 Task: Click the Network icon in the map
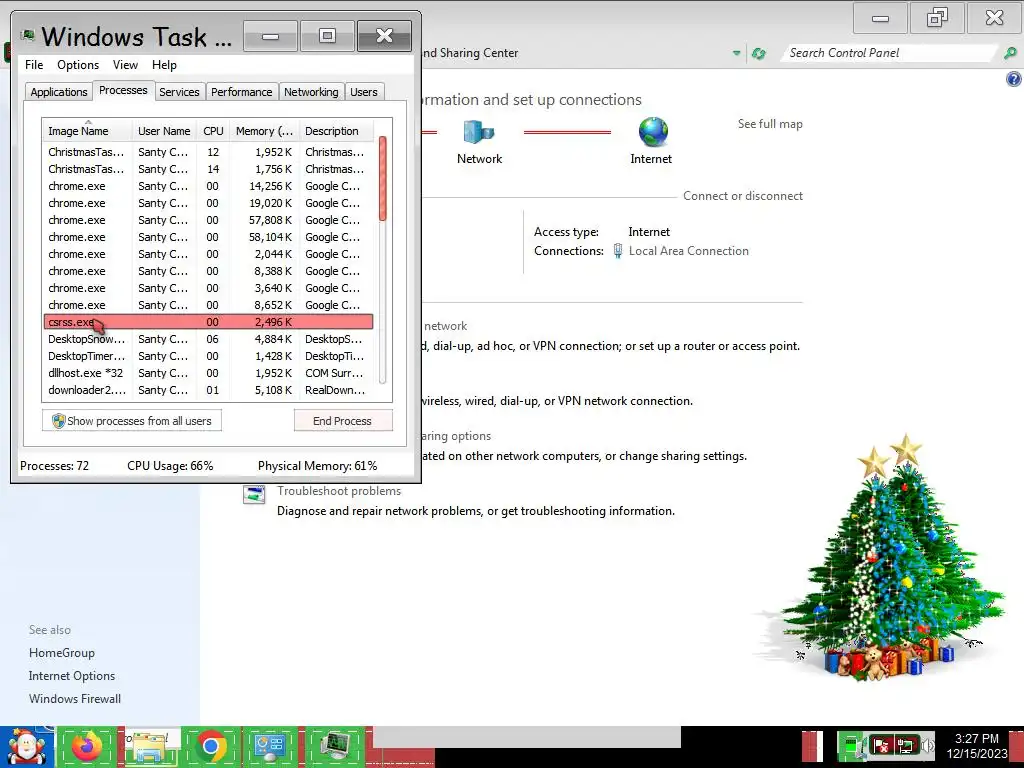coord(479,133)
